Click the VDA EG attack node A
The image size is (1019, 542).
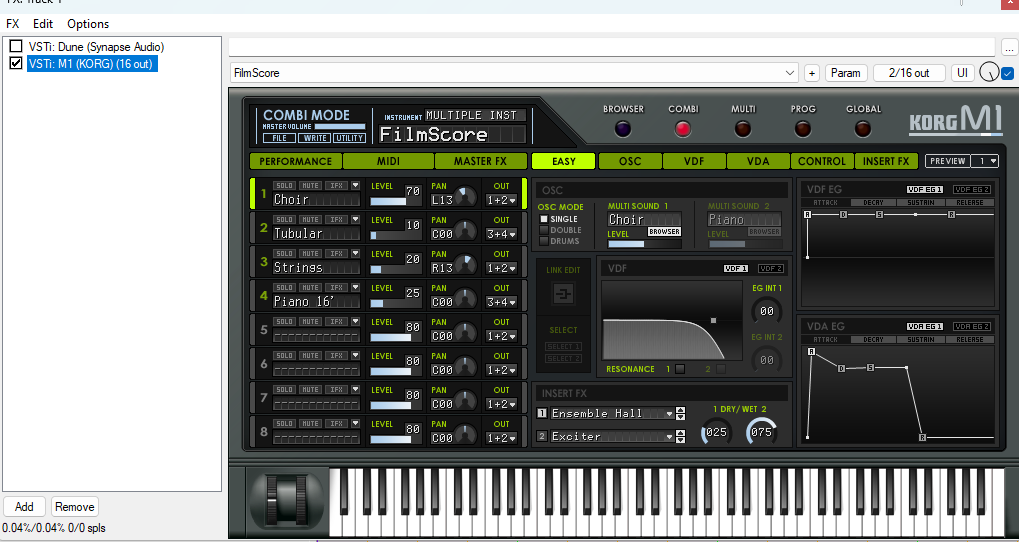point(811,352)
